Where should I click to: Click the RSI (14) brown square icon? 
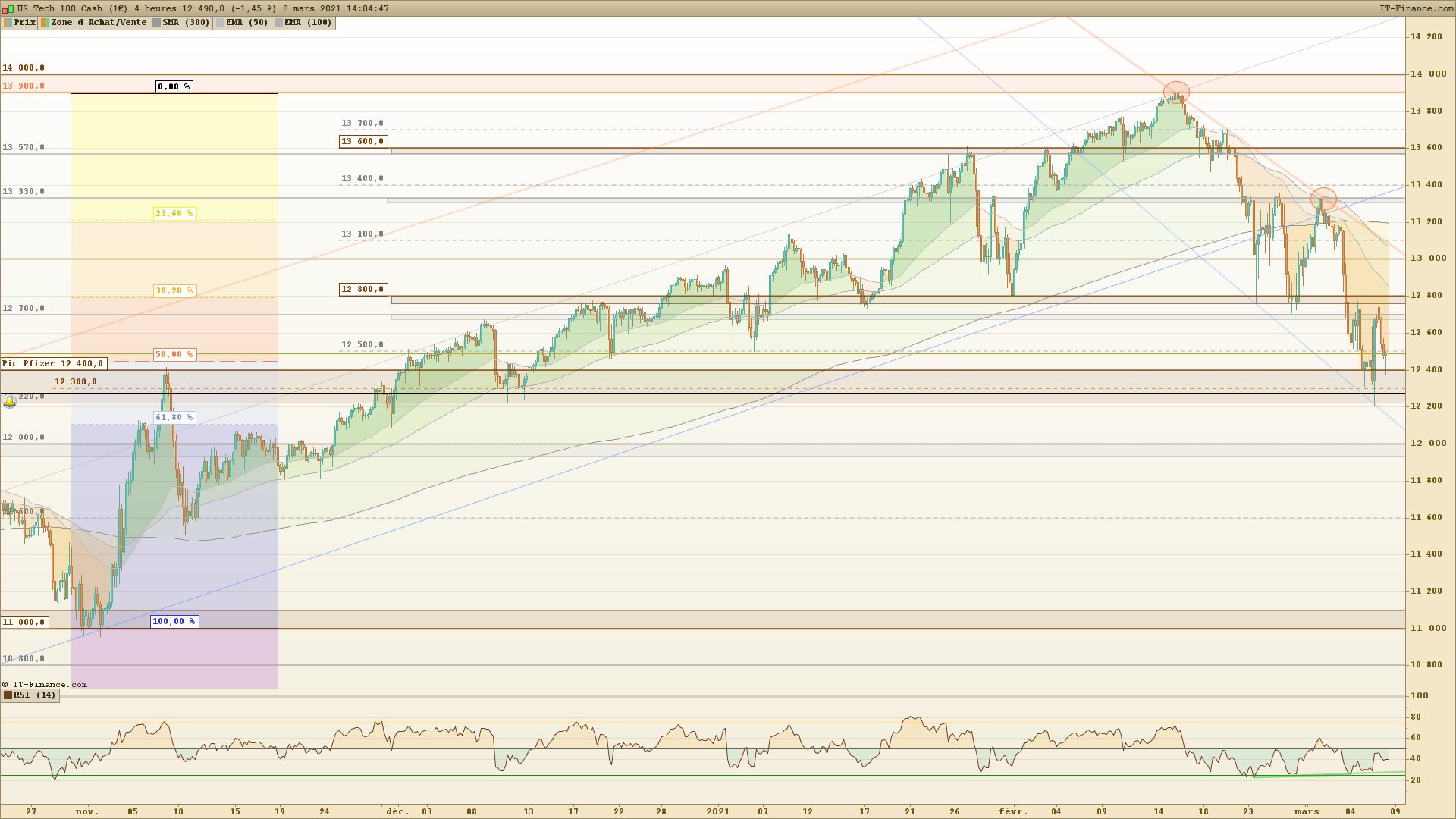point(8,695)
